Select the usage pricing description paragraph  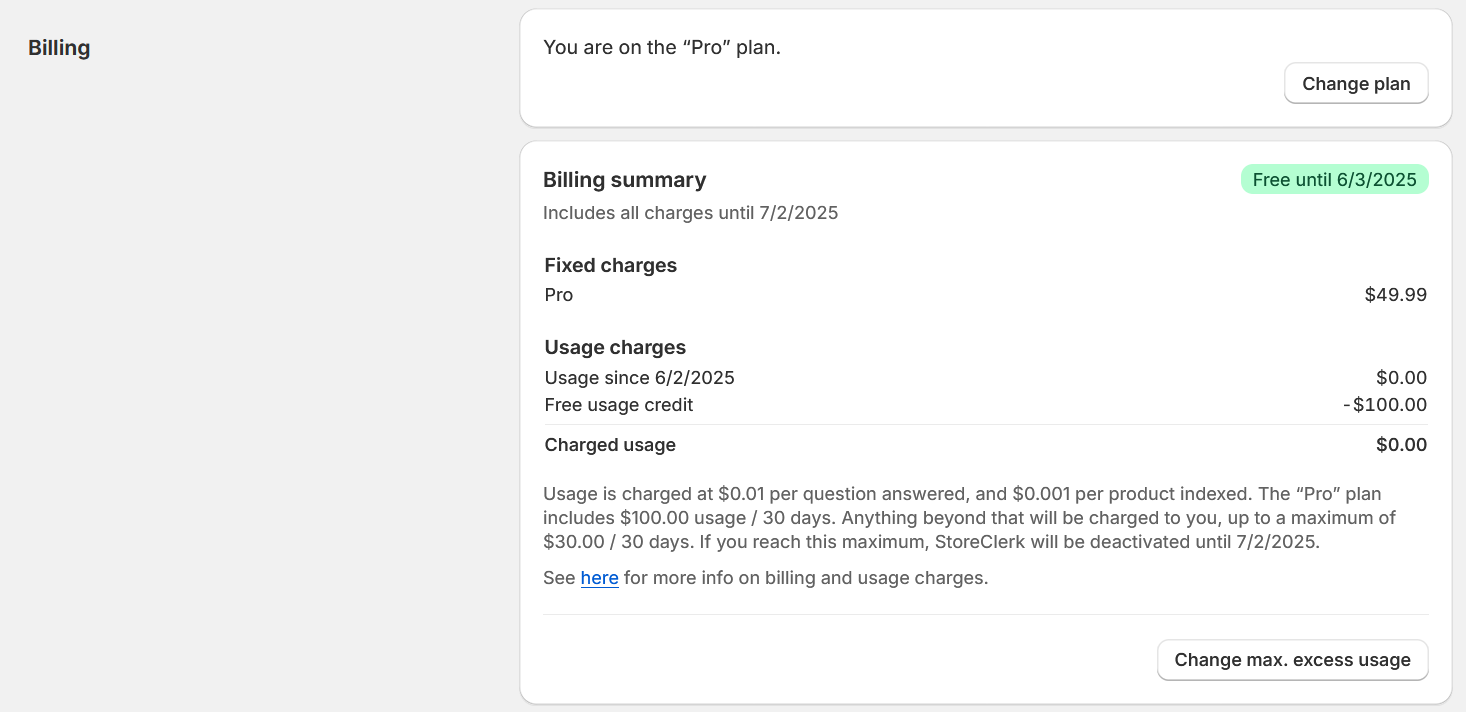coord(960,518)
